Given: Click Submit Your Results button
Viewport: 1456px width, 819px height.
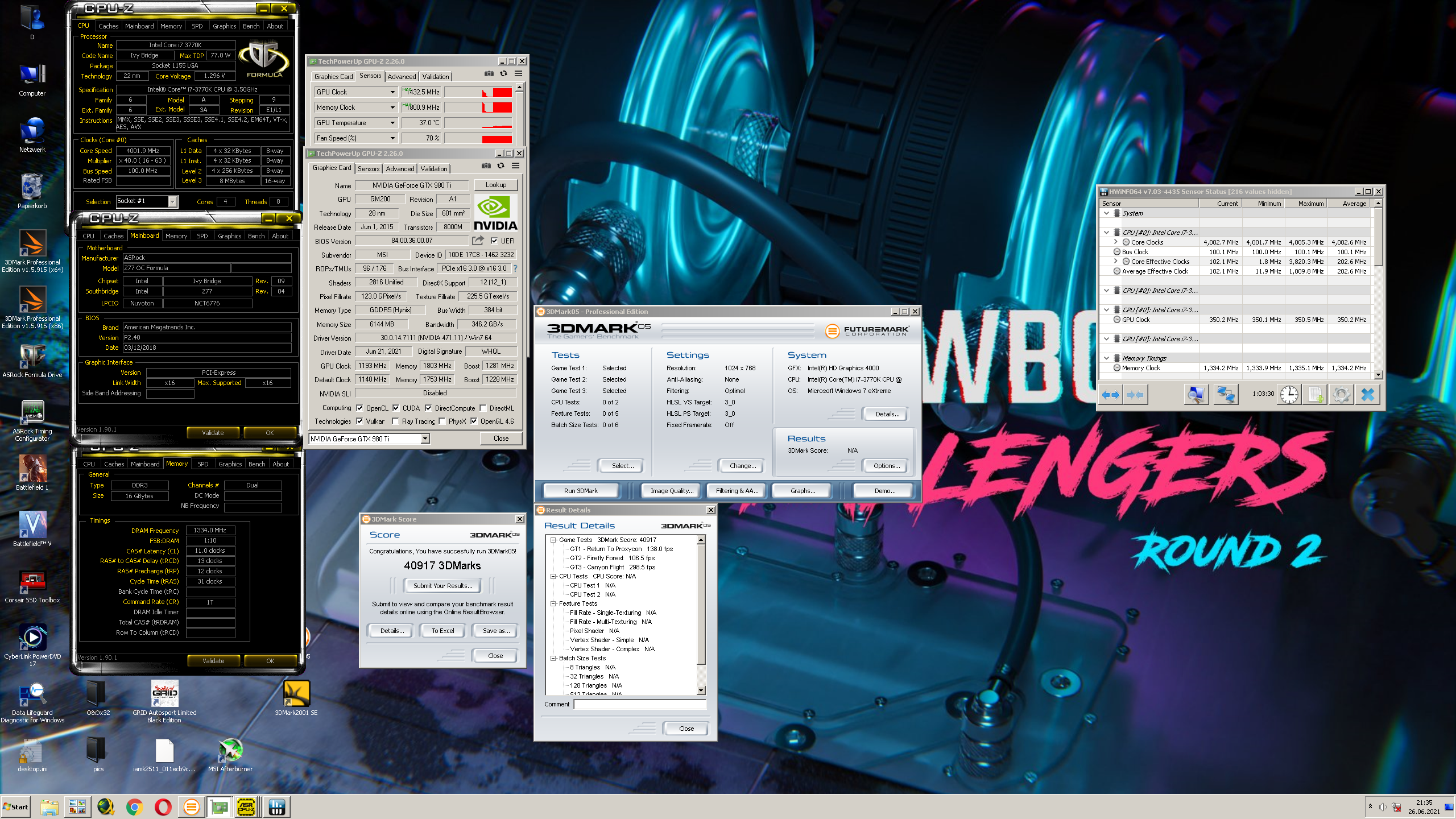Looking at the screenshot, I should (x=442, y=585).
